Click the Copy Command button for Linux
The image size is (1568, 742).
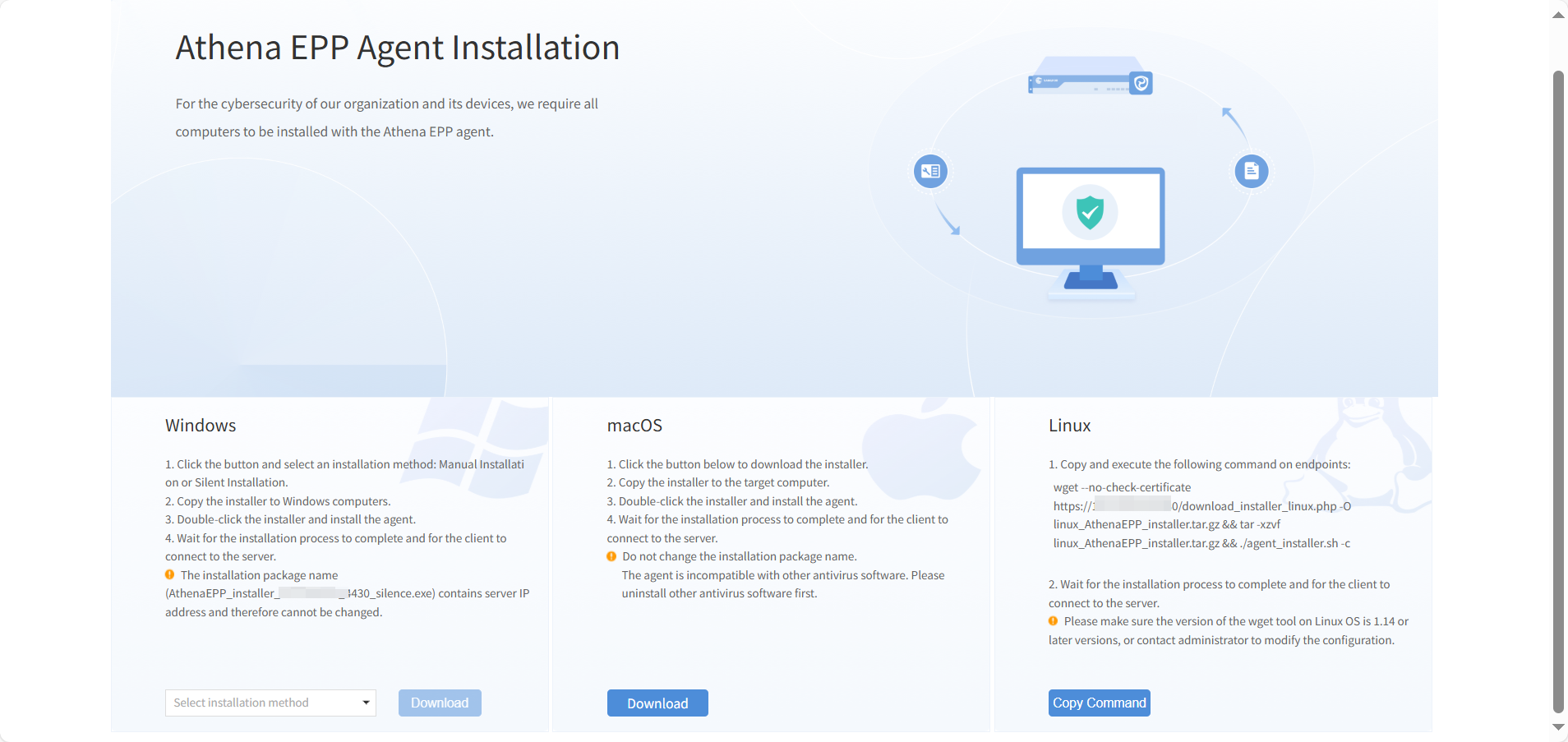pyautogui.click(x=1099, y=703)
